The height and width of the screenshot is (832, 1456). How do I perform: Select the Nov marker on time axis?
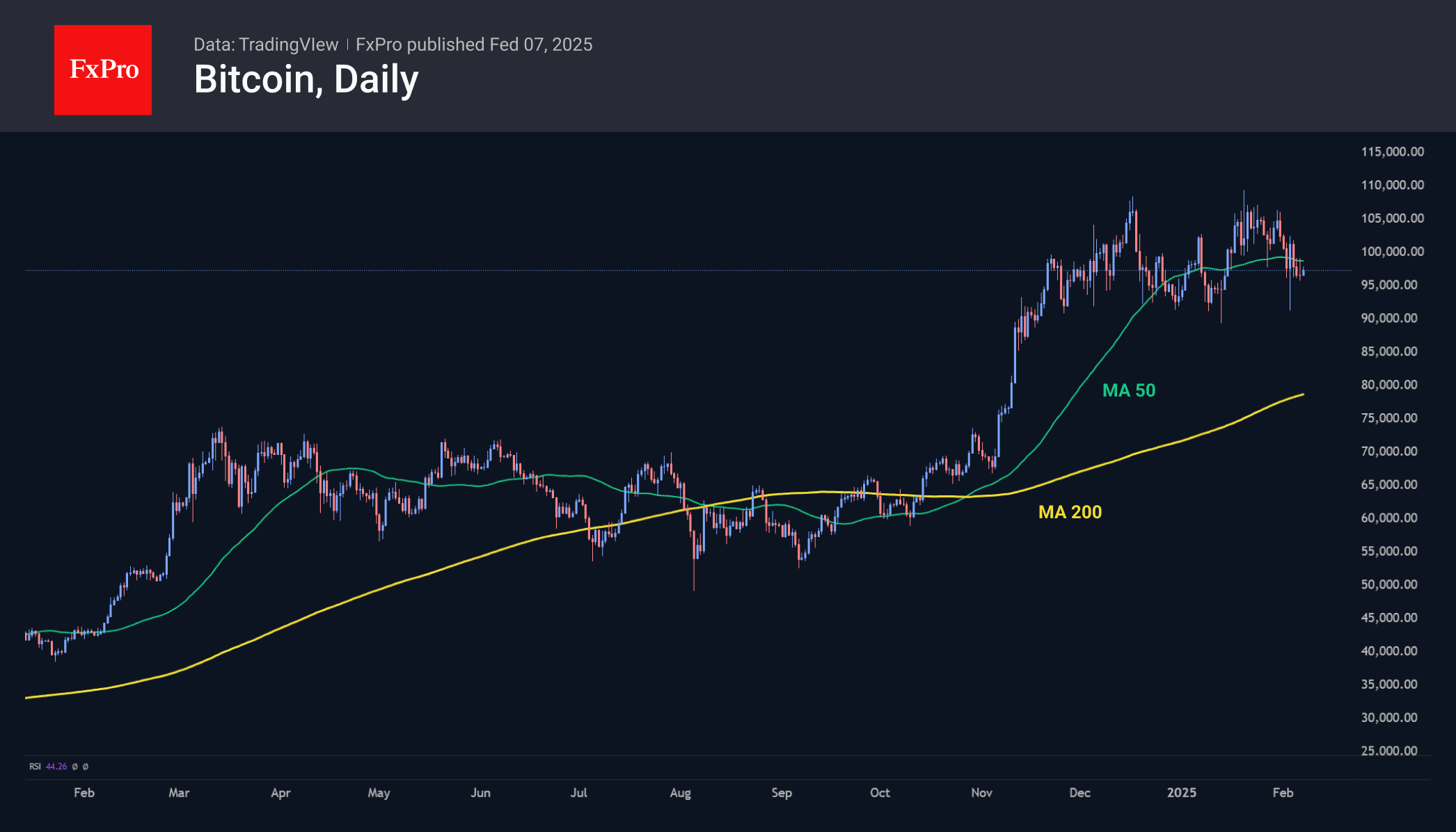click(x=981, y=792)
